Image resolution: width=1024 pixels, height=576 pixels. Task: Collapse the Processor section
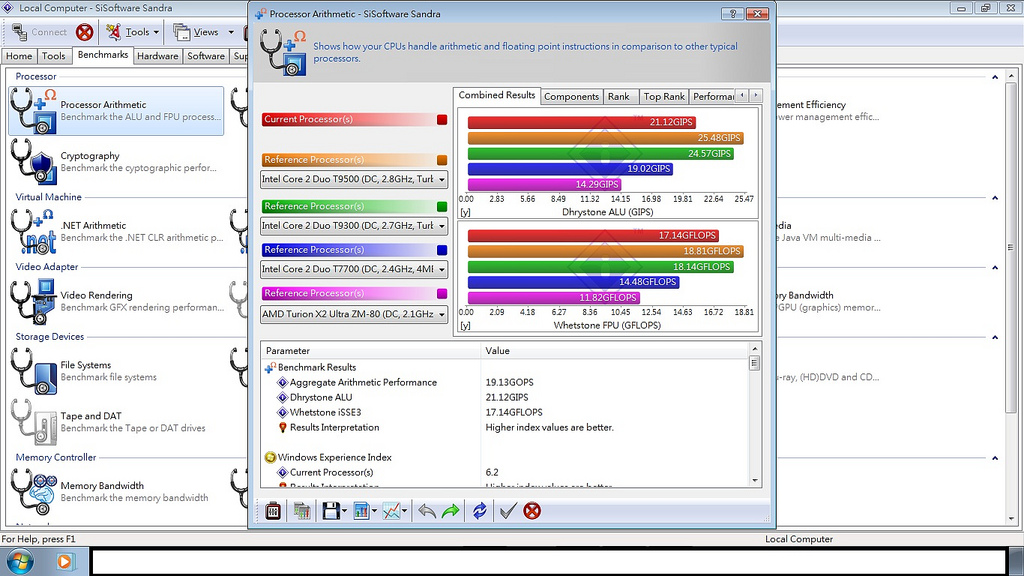(995, 77)
